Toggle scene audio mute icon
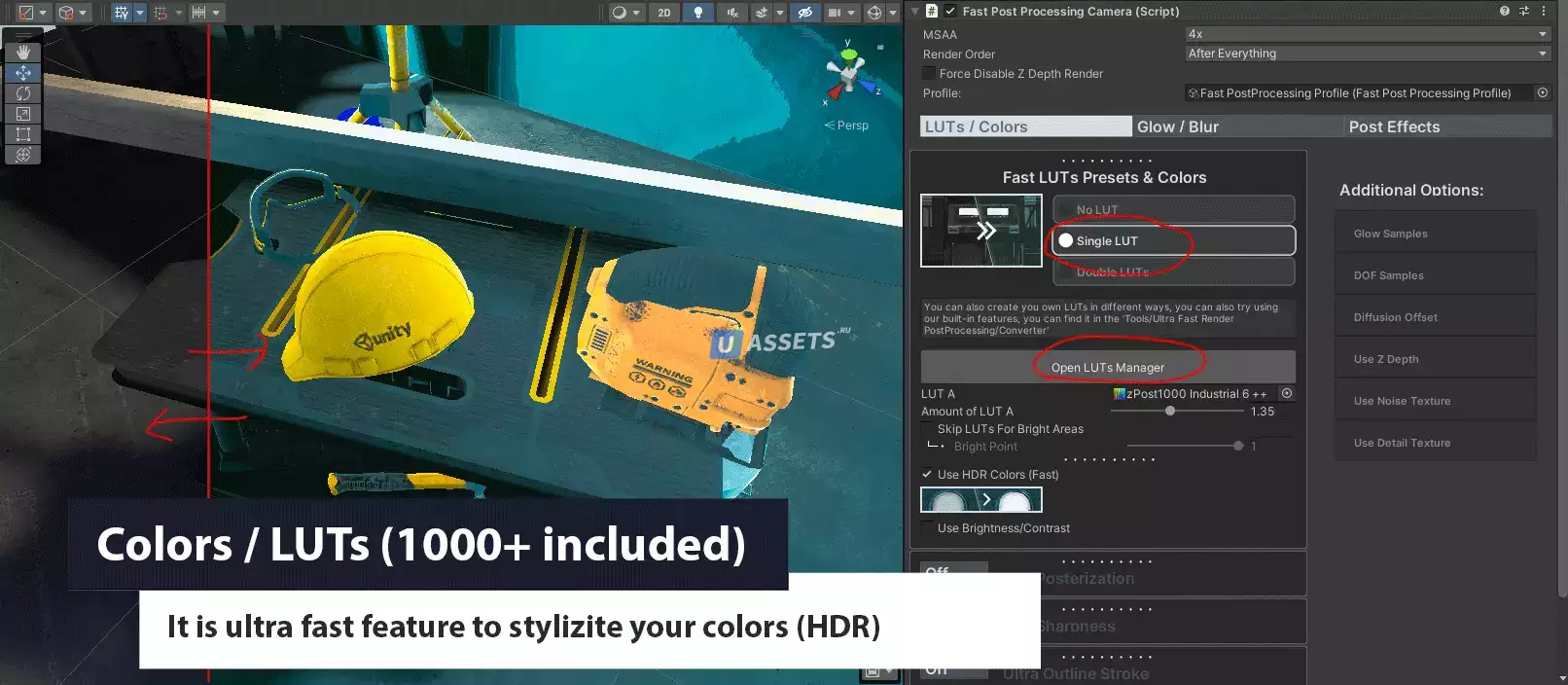This screenshot has height=685, width=1568. [x=732, y=13]
